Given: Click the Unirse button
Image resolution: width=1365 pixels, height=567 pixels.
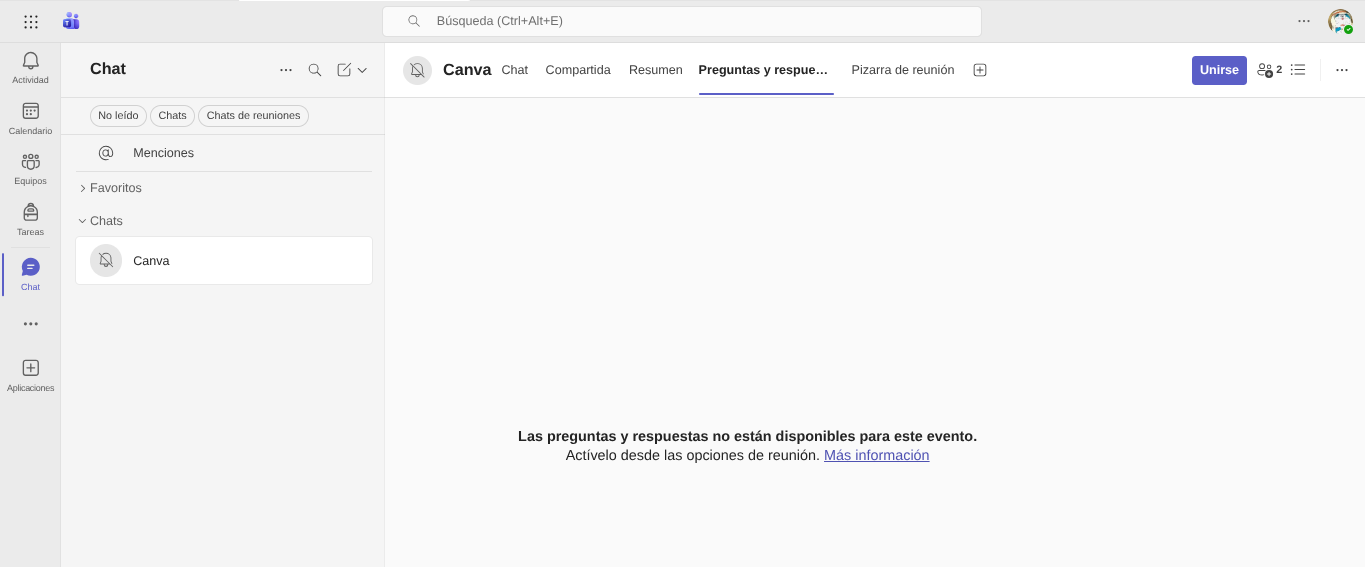Looking at the screenshot, I should pyautogui.click(x=1219, y=70).
